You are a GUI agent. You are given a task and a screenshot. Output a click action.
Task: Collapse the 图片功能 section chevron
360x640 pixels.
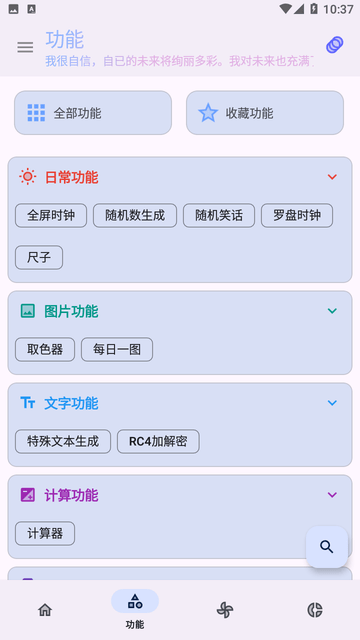332,311
